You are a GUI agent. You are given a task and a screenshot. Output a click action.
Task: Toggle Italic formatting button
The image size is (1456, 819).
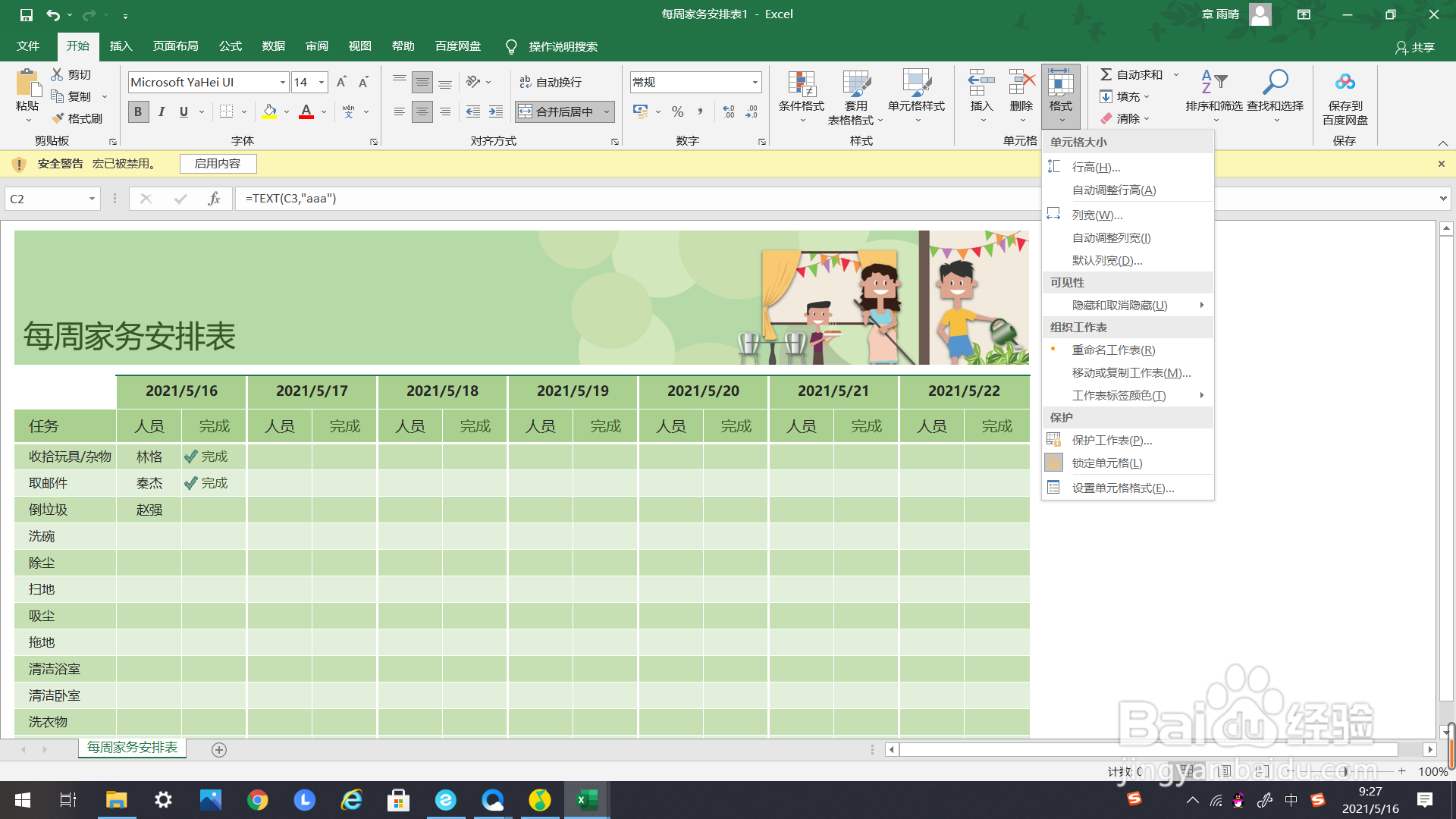(x=162, y=111)
